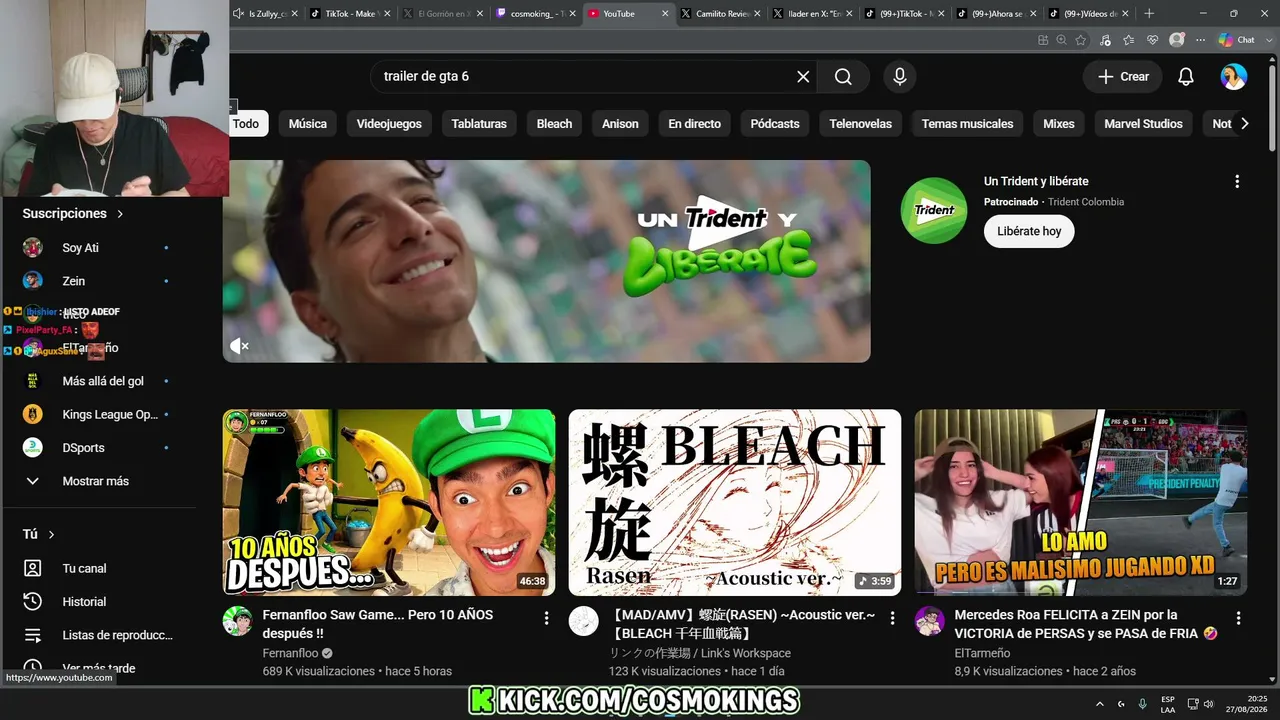Screen dimensions: 1280x720
Task: Open options for the Mercedes Roa video
Action: 1238,619
